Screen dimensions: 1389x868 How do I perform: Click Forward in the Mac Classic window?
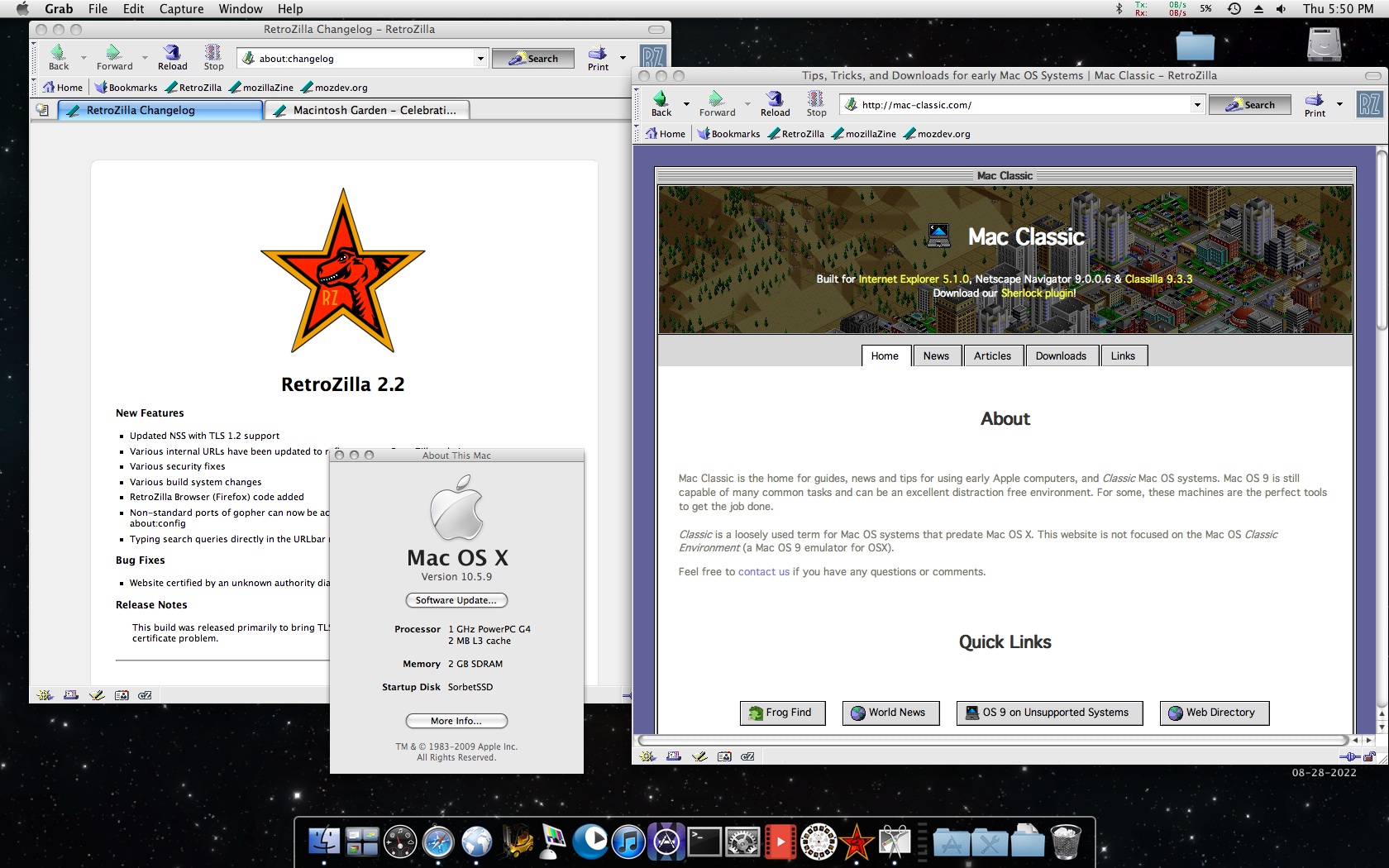pos(717,104)
